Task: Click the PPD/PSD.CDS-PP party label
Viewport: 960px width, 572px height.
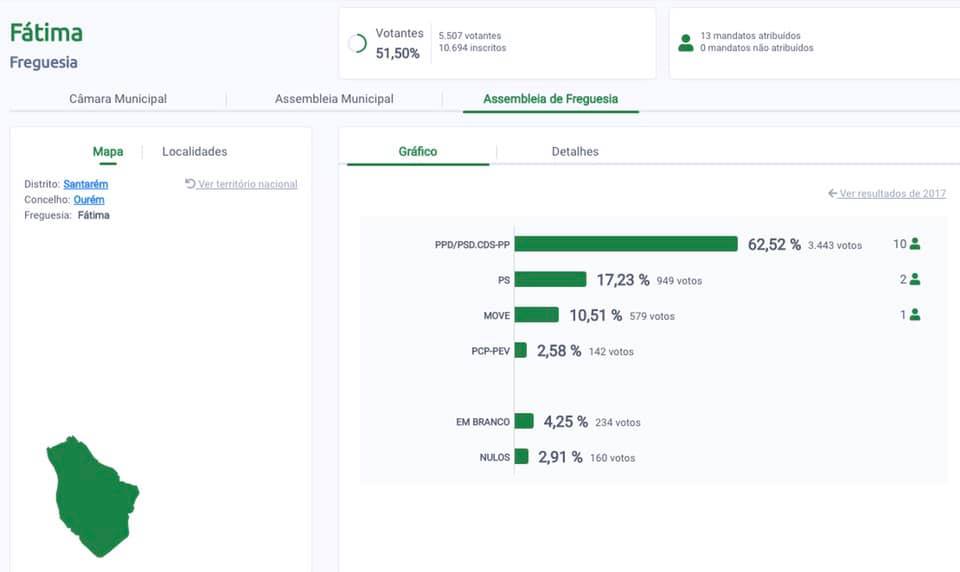Action: tap(472, 245)
